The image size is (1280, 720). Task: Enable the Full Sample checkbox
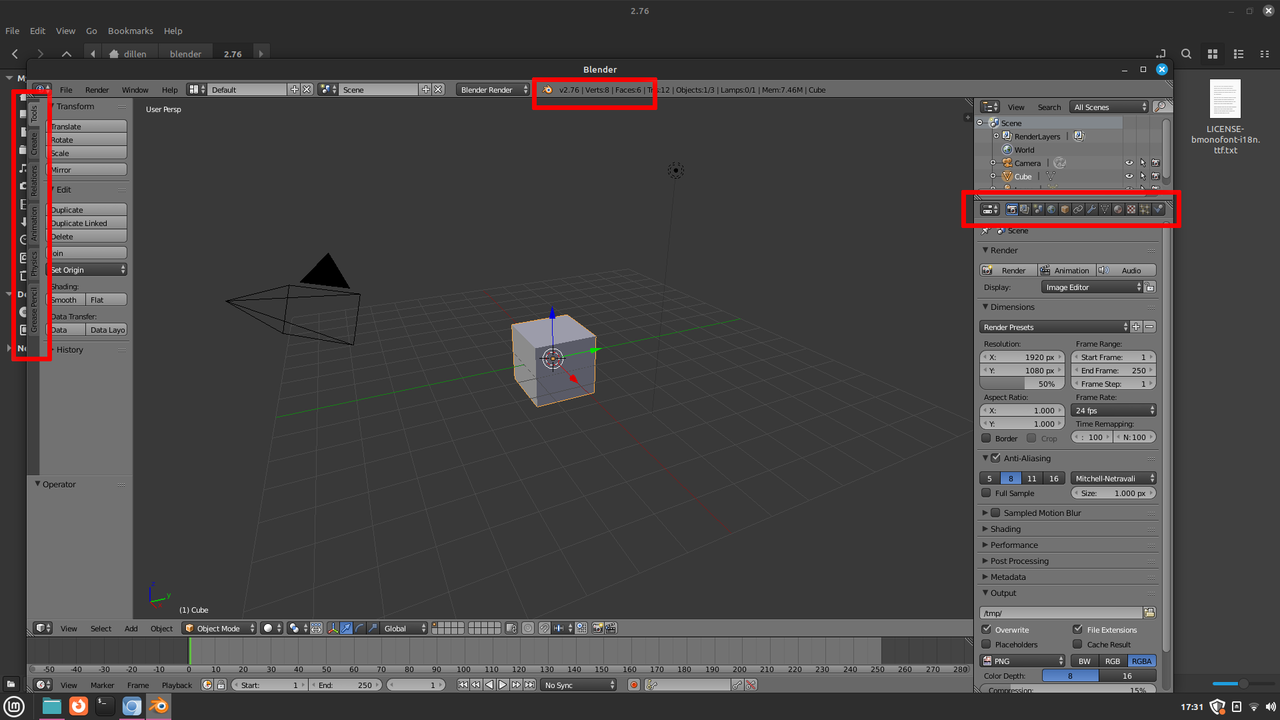click(986, 493)
